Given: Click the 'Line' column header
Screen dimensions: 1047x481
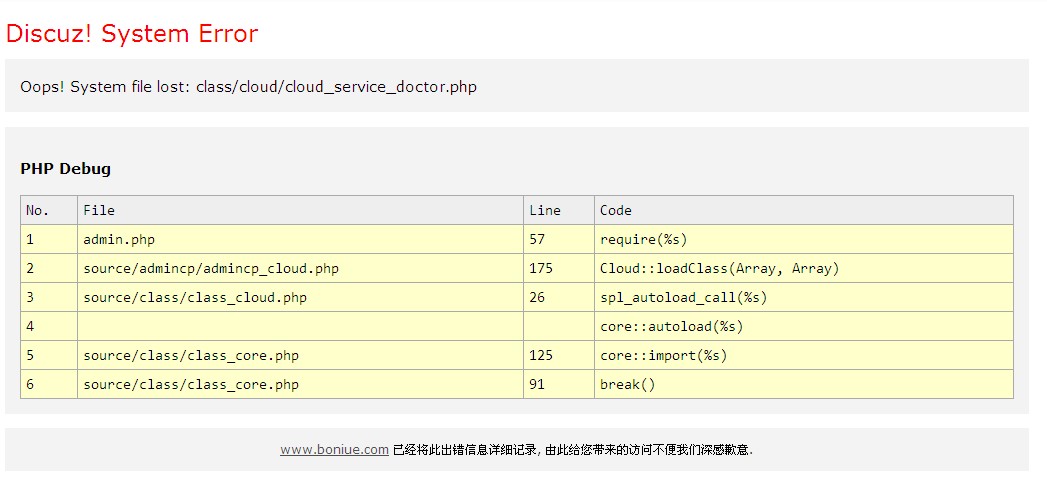Looking at the screenshot, I should [x=559, y=210].
